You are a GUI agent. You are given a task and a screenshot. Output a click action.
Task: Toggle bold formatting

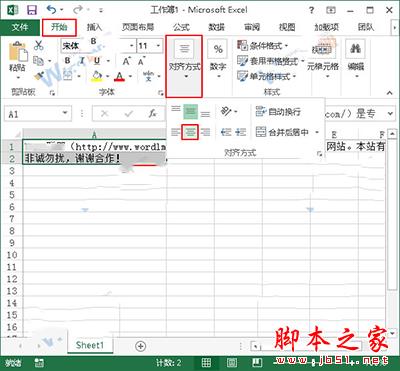coord(68,61)
